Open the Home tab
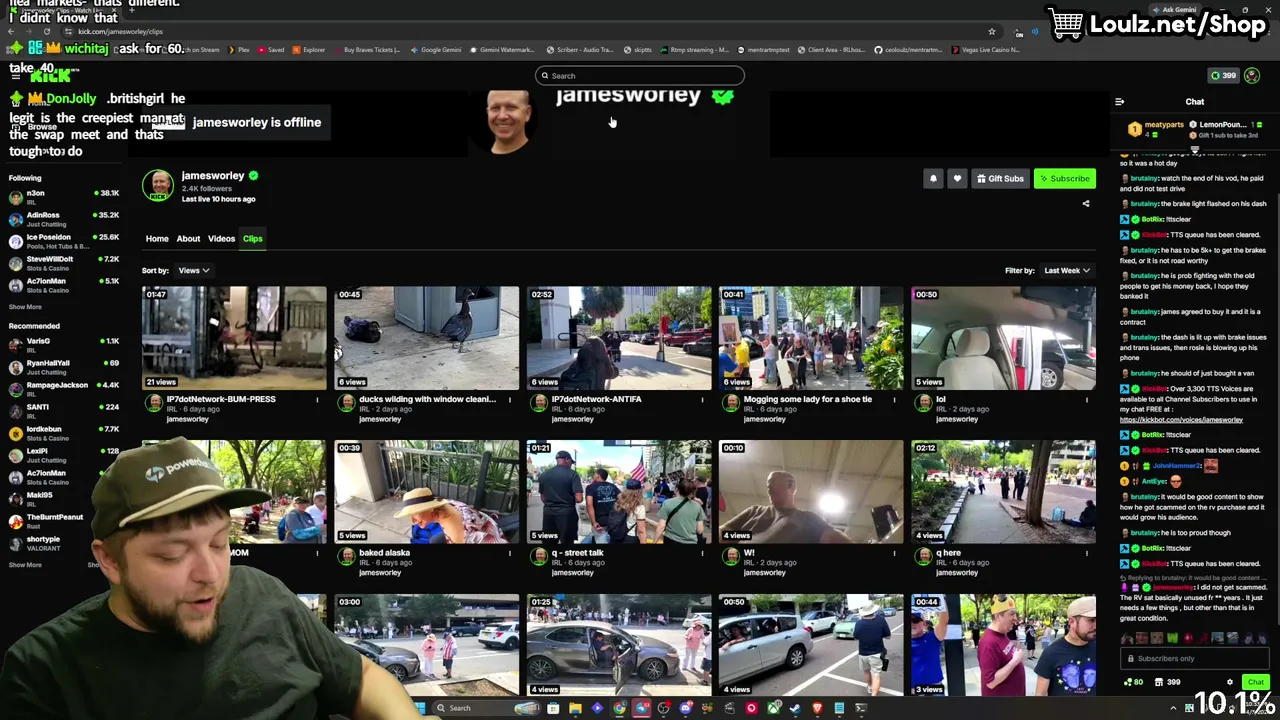 coord(157,238)
